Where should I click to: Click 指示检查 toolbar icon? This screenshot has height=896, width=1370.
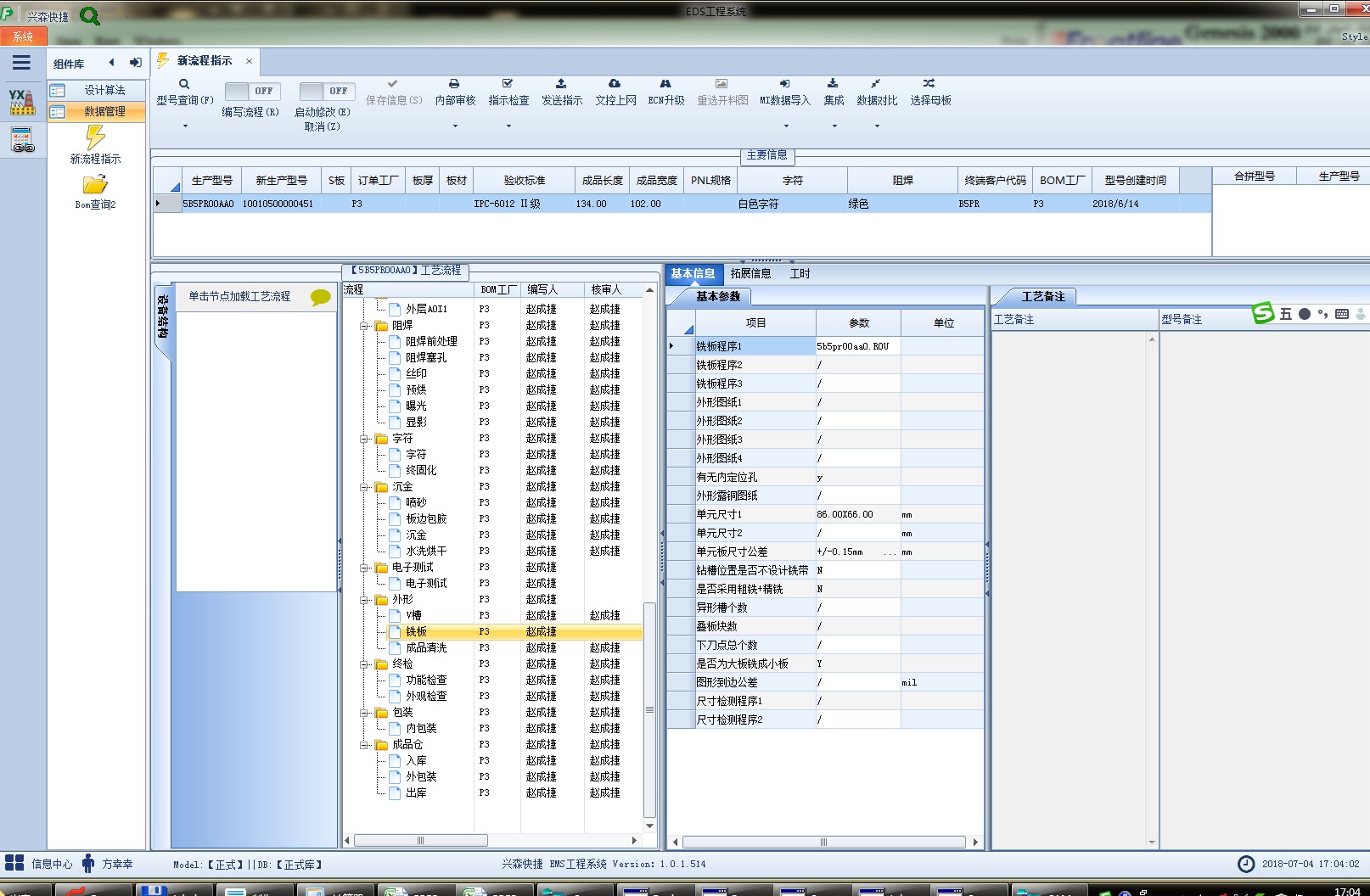[508, 84]
